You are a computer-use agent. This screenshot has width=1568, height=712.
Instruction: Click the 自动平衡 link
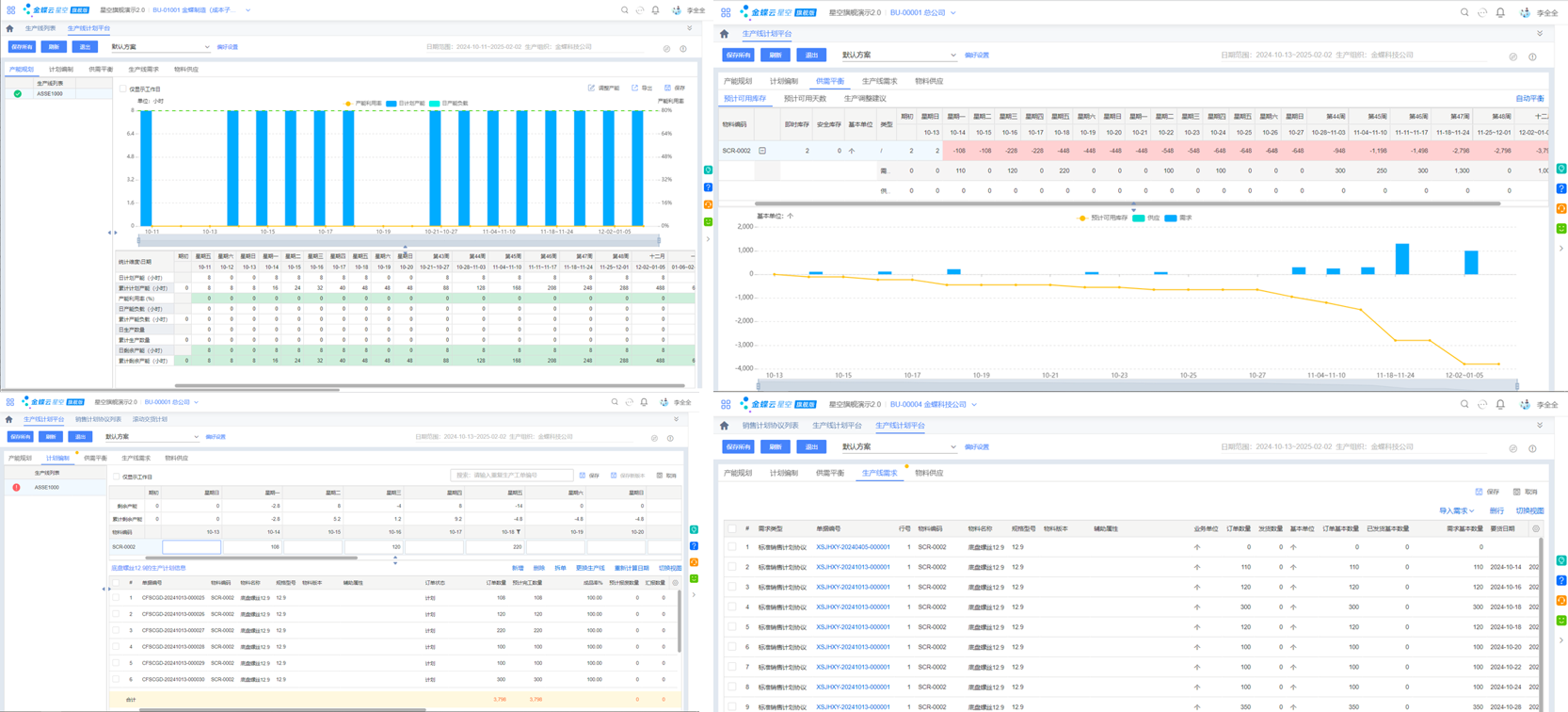click(x=1529, y=99)
